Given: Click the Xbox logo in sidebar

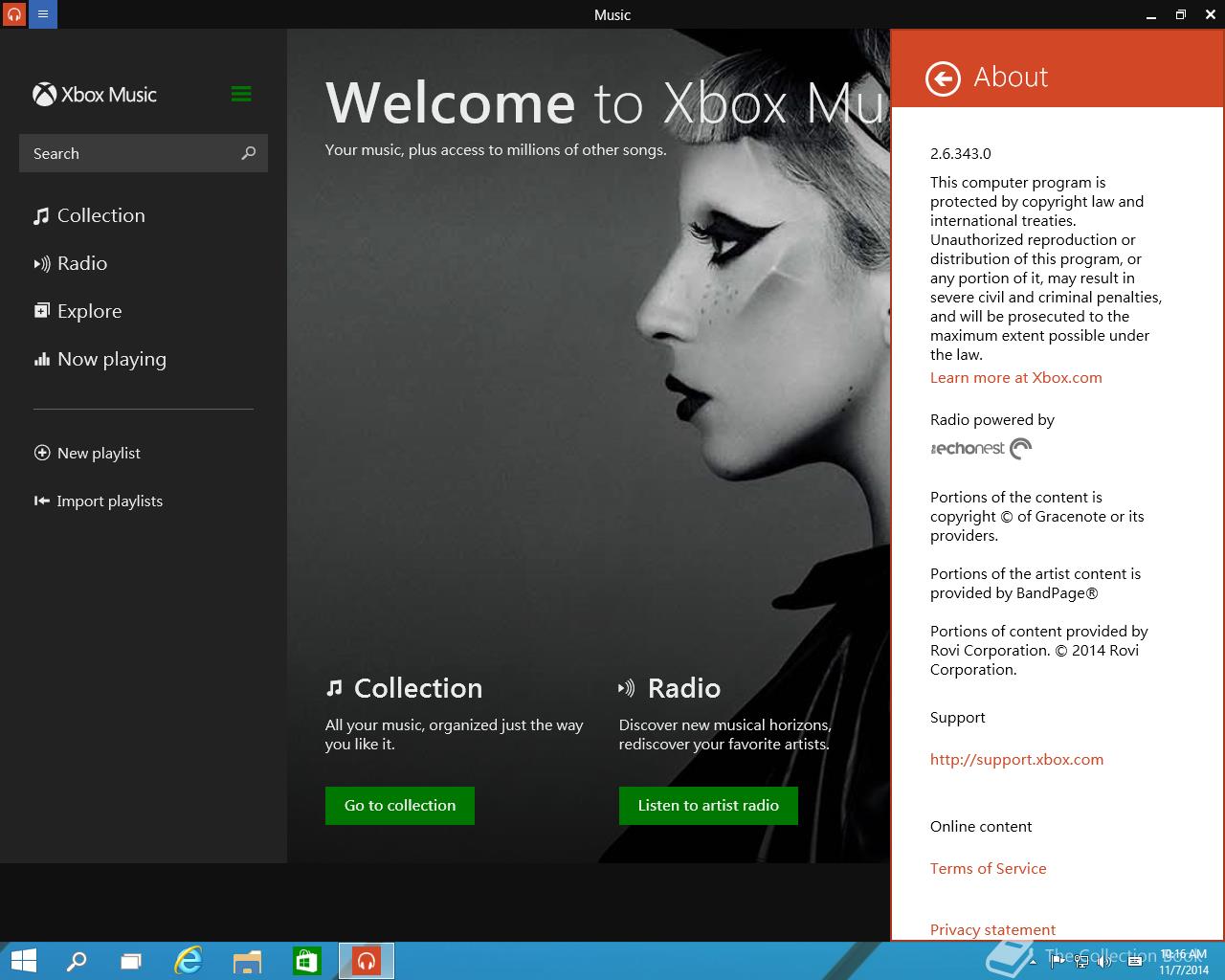Looking at the screenshot, I should (44, 94).
